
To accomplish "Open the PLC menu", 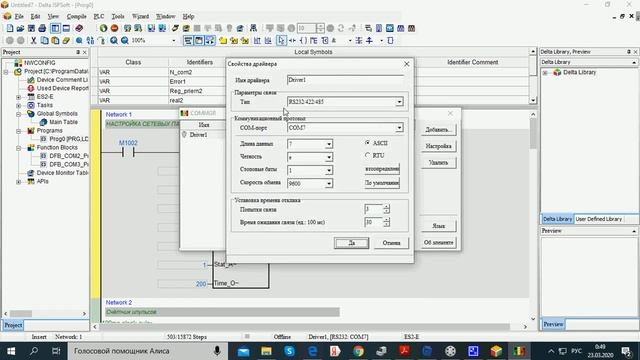I will click(x=99, y=16).
